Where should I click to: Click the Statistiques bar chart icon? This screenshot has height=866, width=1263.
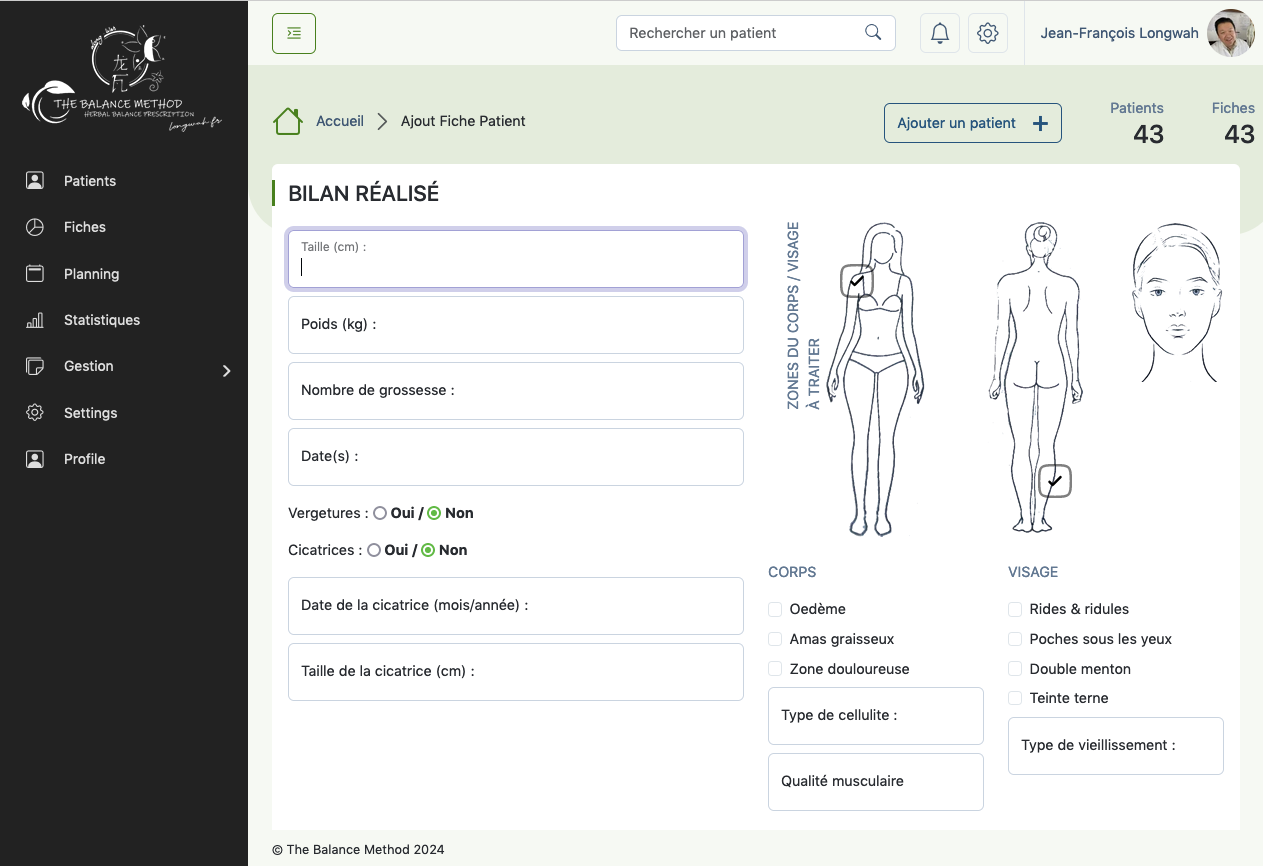35,320
